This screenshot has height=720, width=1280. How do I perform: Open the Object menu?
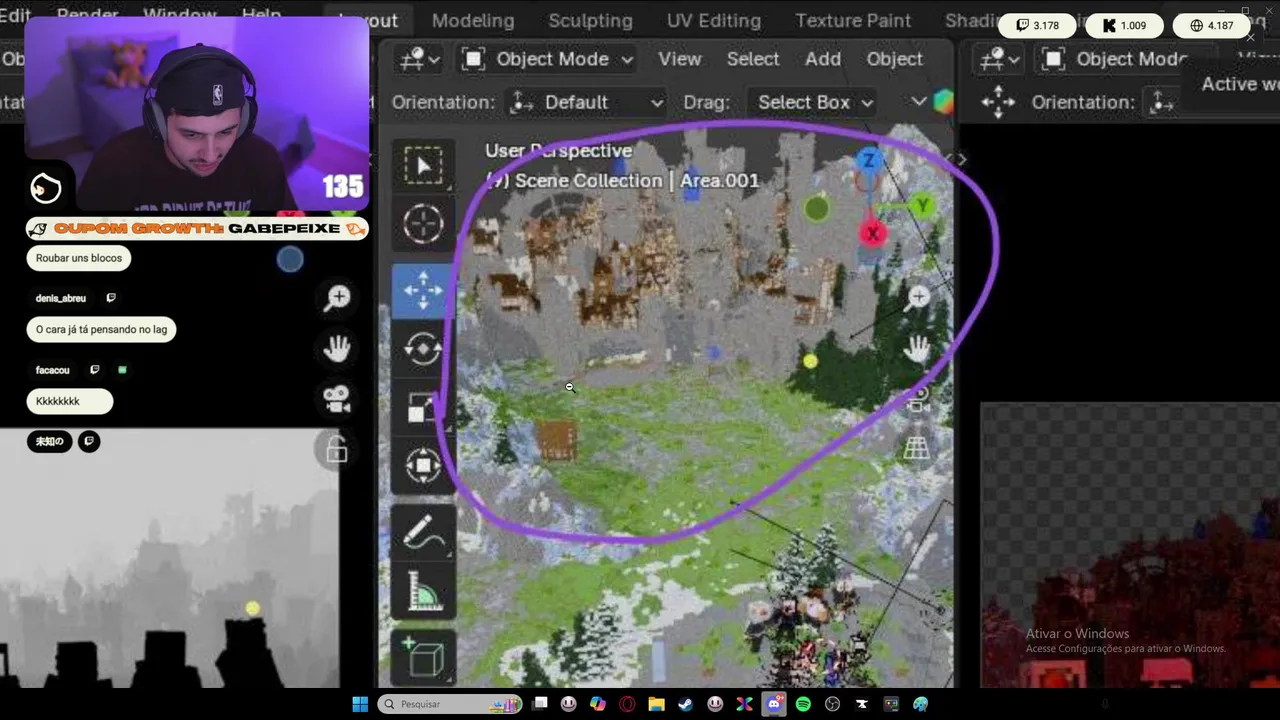point(894,59)
